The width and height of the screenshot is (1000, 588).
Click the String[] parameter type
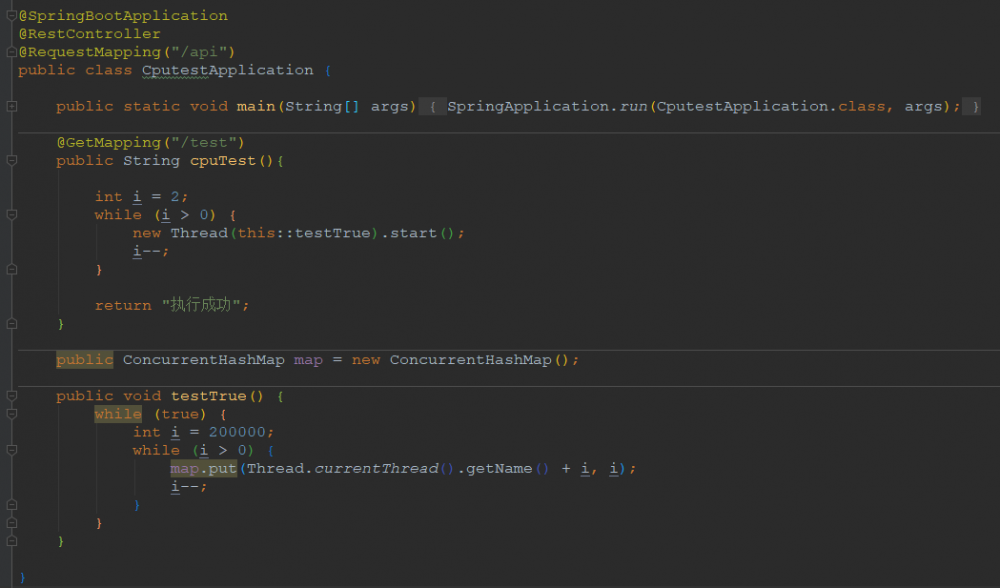pos(322,107)
